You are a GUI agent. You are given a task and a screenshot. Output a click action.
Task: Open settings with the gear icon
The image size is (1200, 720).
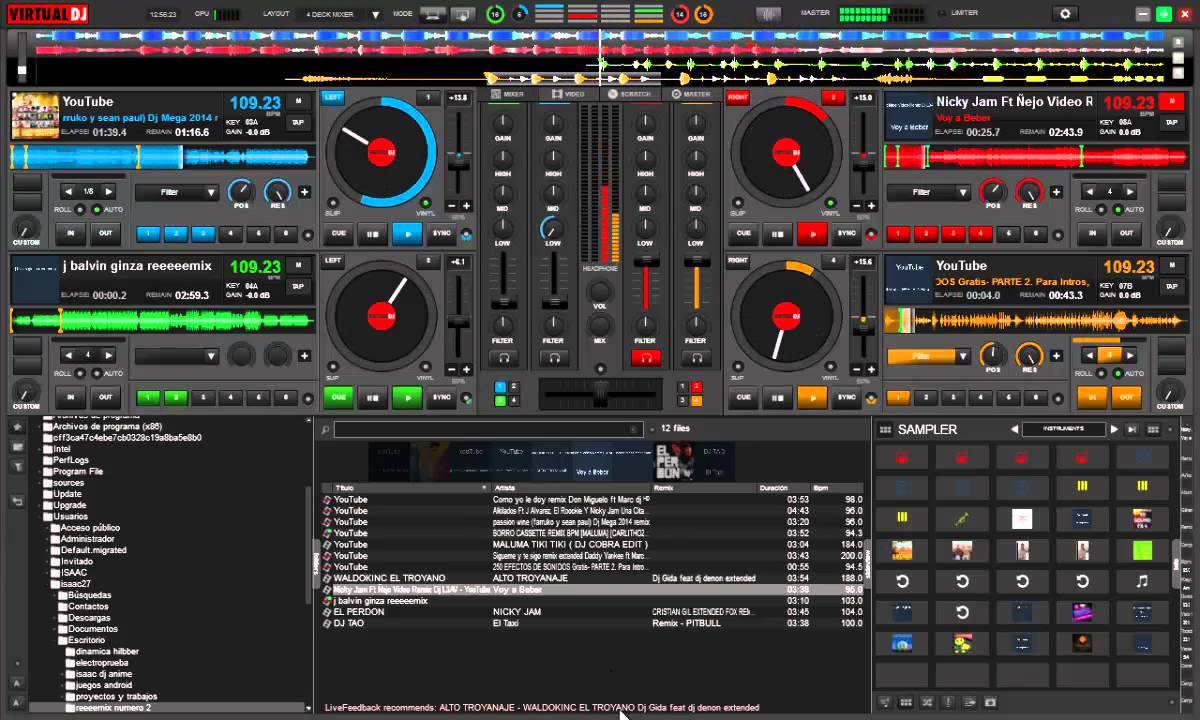tap(1065, 14)
